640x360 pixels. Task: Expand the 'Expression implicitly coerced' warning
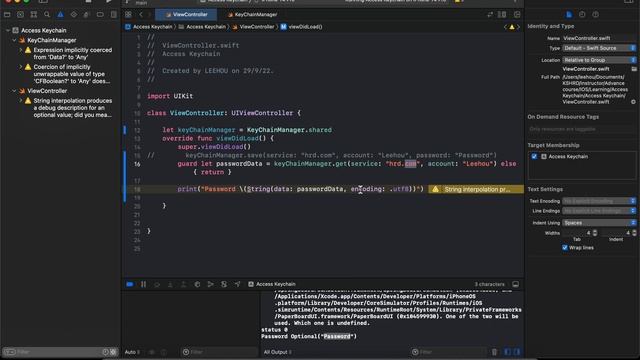tap(21, 50)
